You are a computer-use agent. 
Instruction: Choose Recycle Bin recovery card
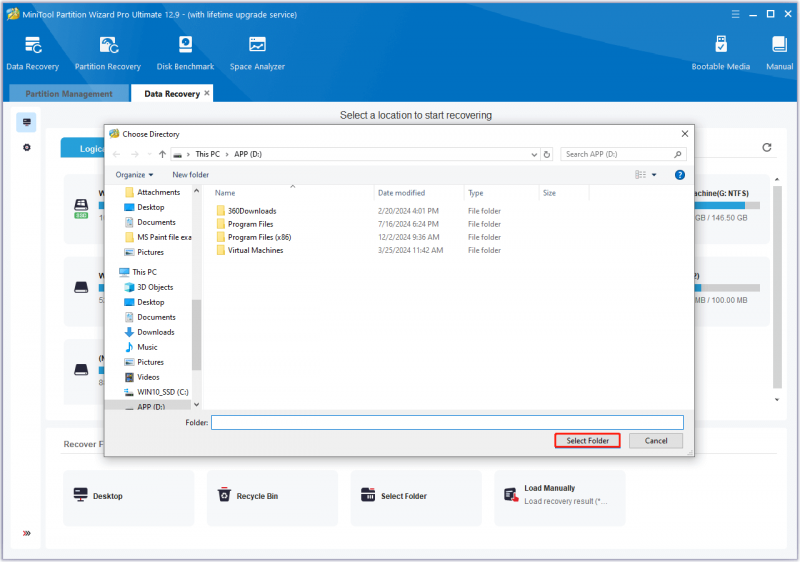pos(272,497)
